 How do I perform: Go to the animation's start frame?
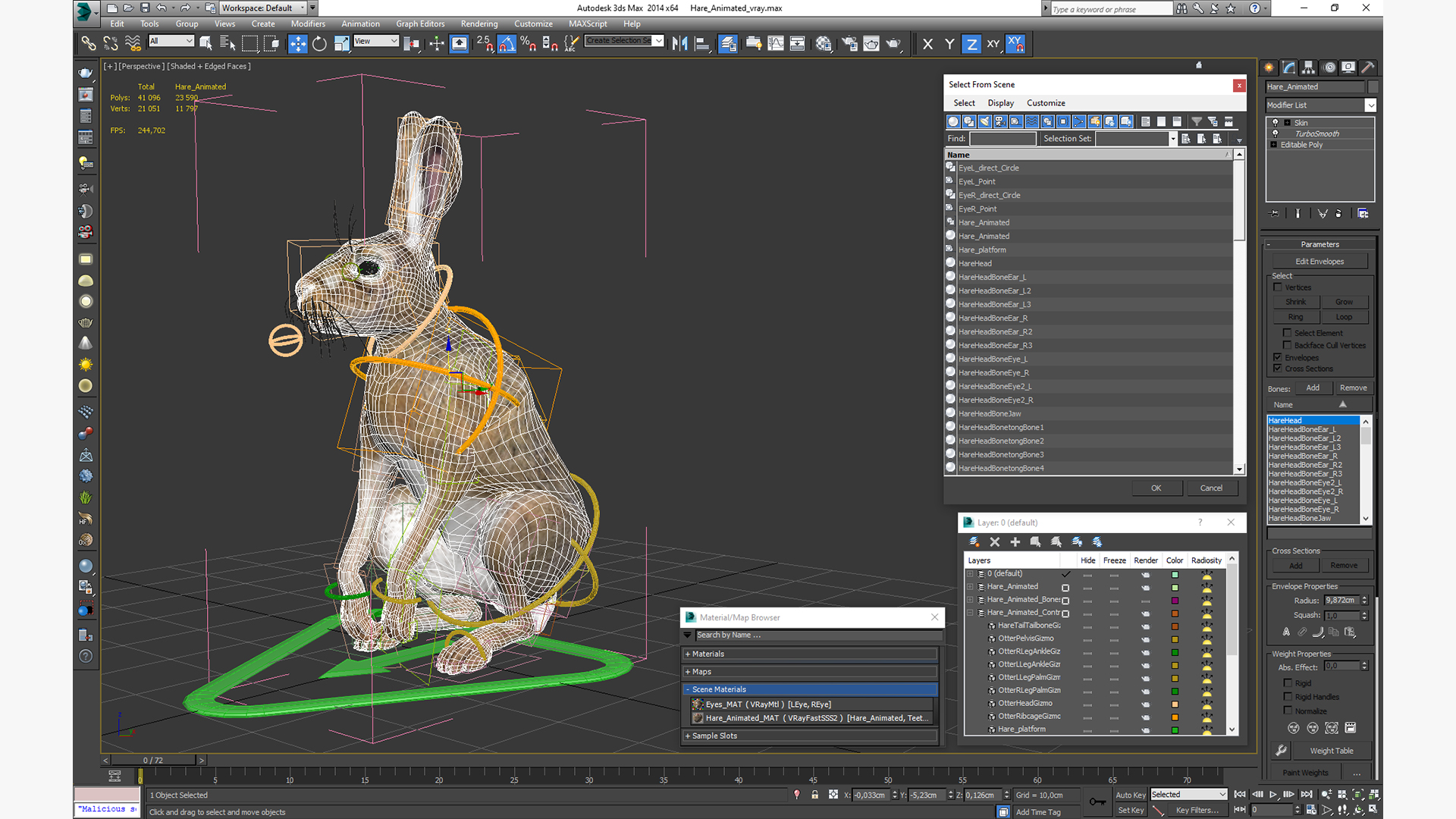(1240, 795)
